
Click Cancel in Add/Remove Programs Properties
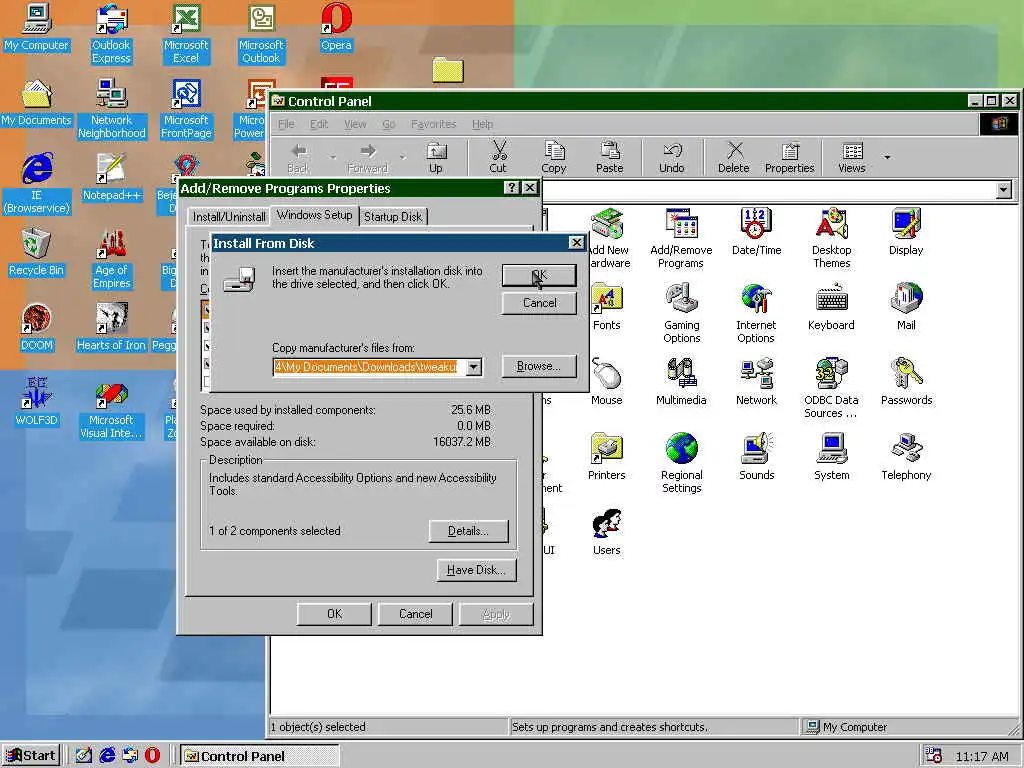[x=415, y=614]
